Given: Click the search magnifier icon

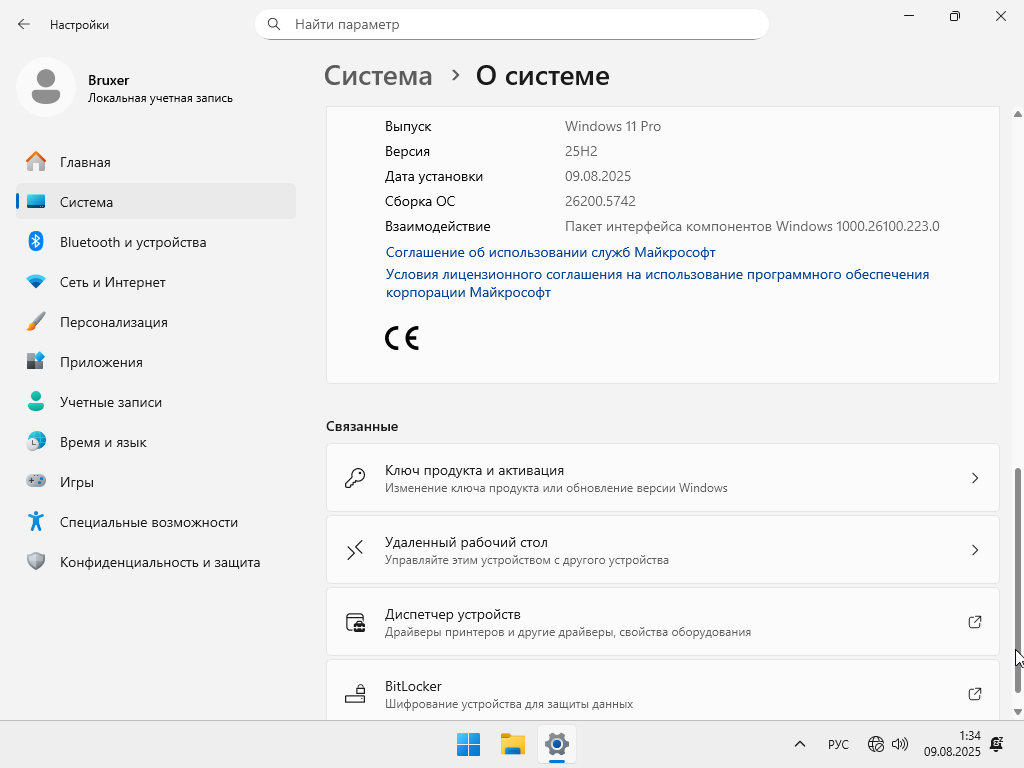Looking at the screenshot, I should [x=274, y=24].
